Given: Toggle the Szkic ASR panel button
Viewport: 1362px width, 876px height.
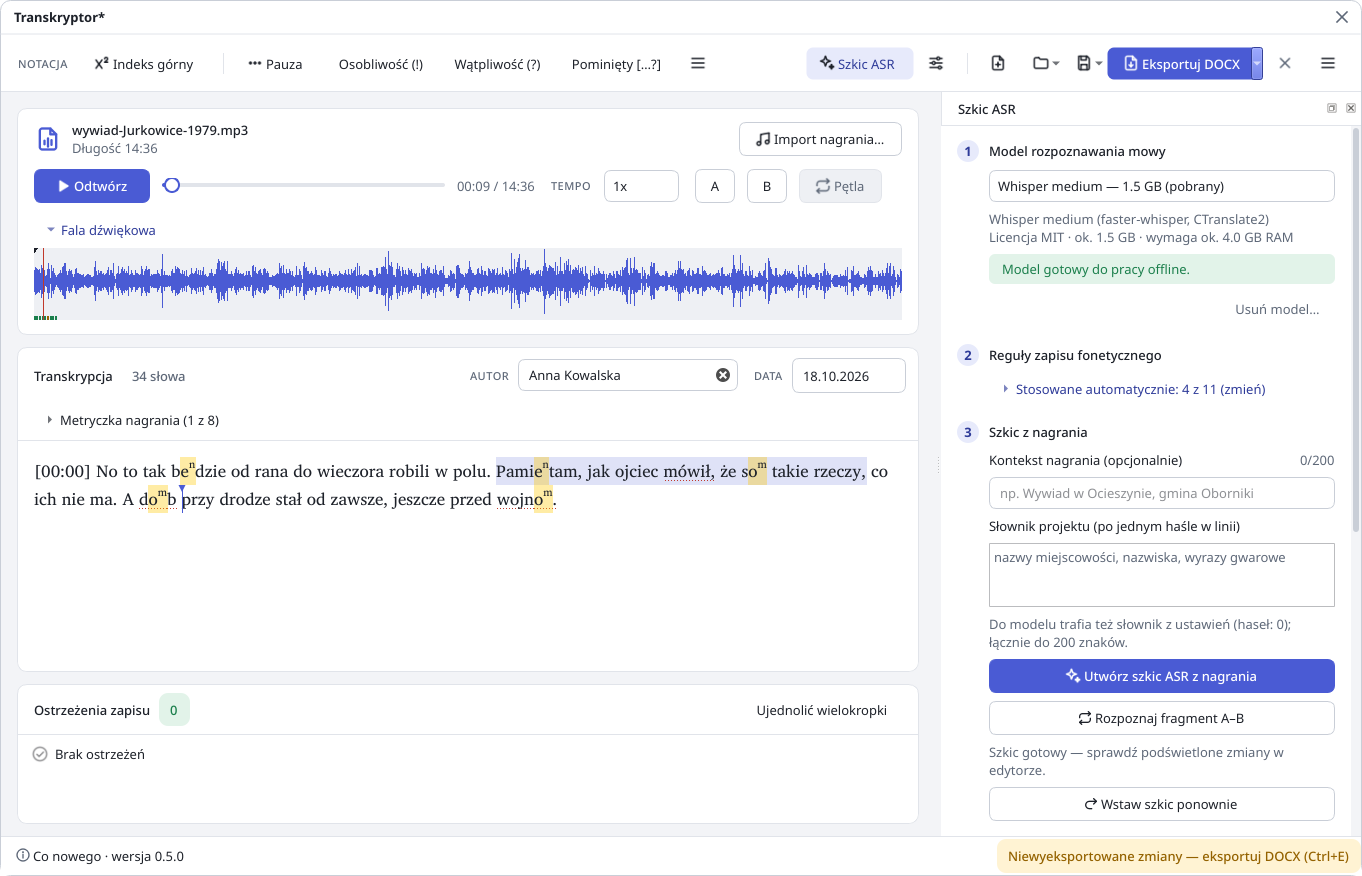Looking at the screenshot, I should [x=860, y=64].
